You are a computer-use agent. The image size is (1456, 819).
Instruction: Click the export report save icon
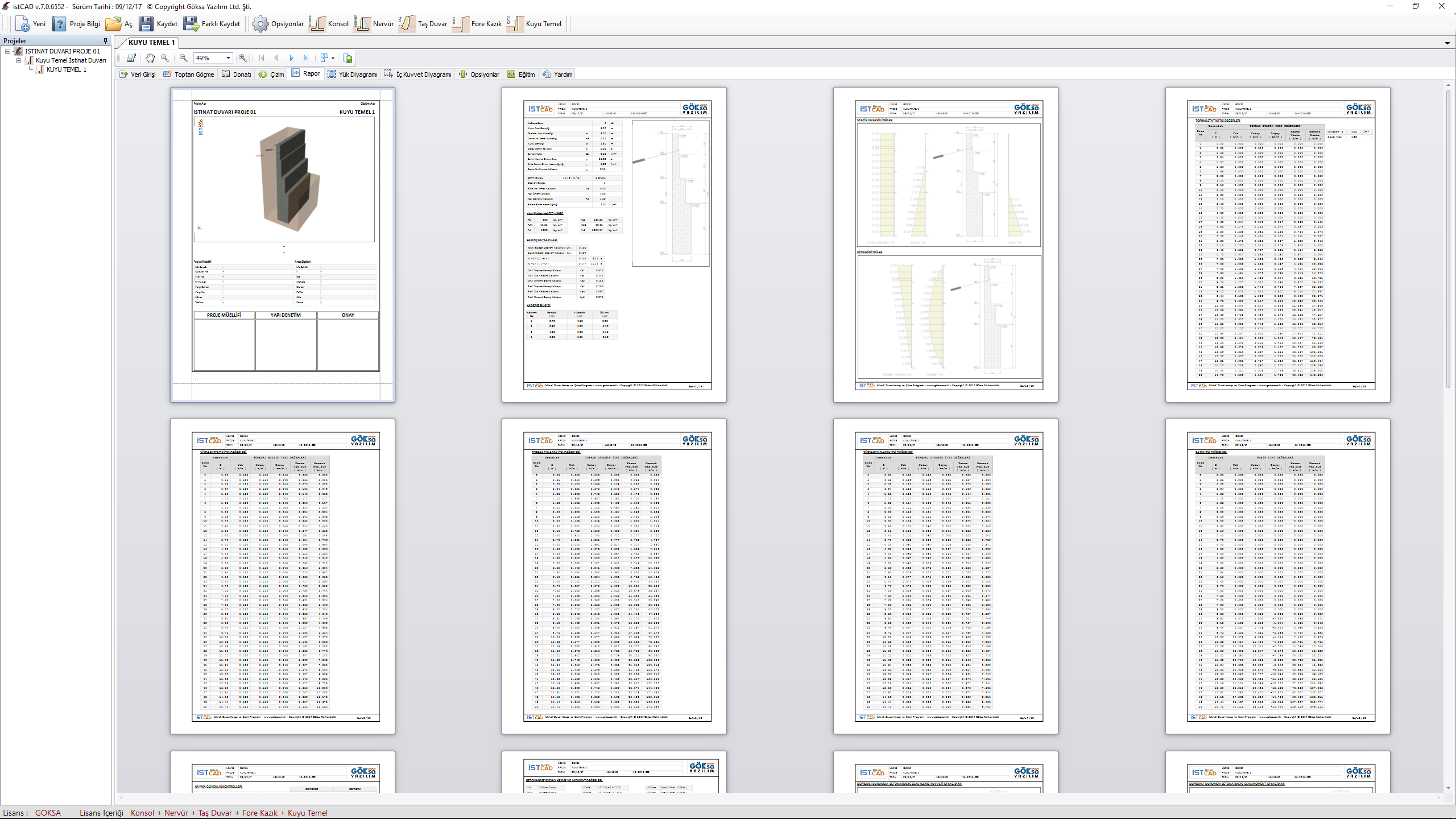[348, 58]
